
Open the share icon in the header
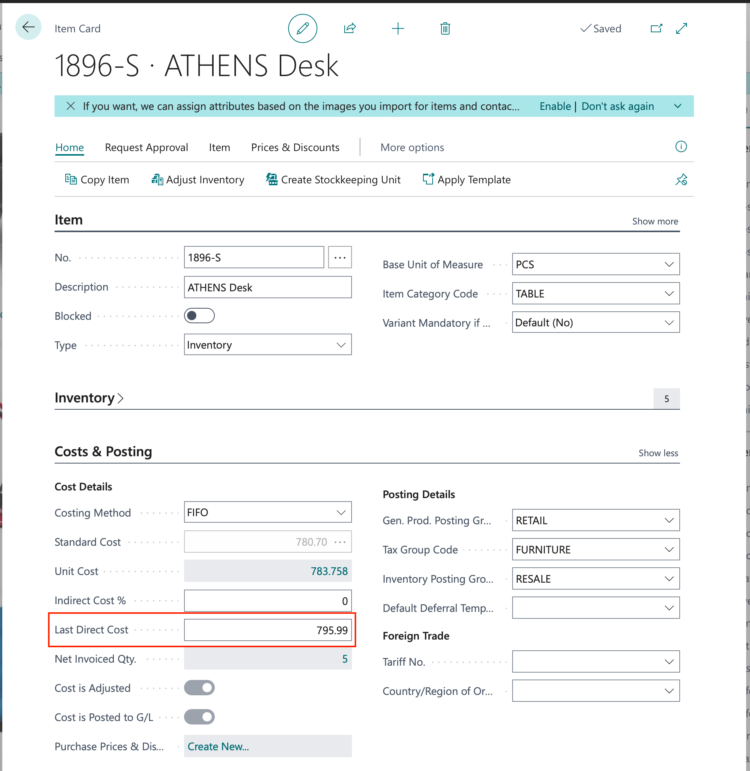point(350,29)
